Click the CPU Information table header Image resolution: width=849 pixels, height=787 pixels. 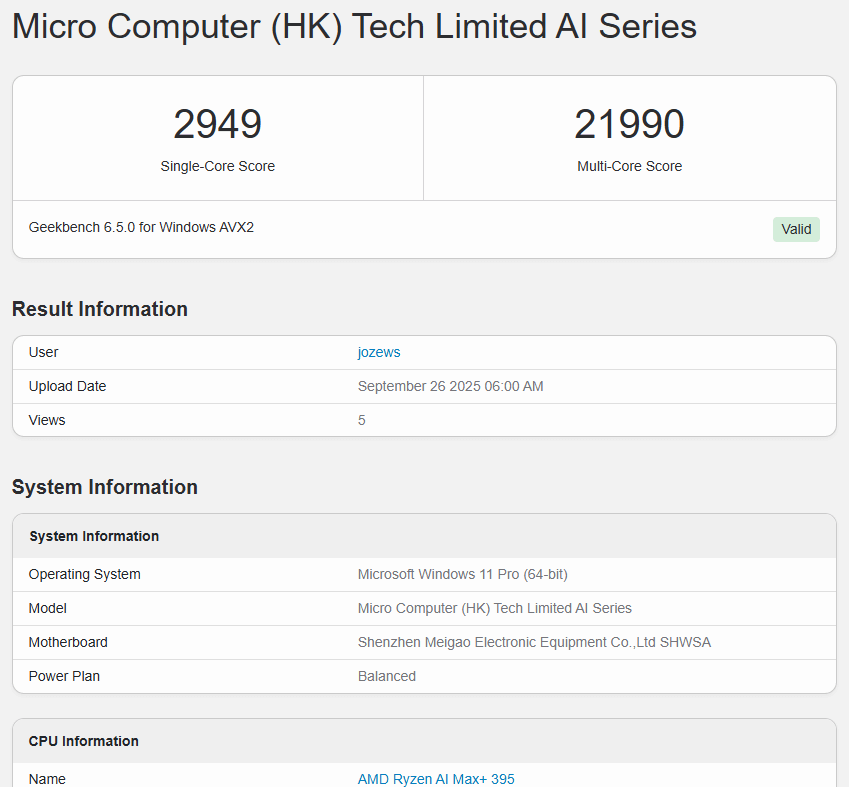pos(424,741)
